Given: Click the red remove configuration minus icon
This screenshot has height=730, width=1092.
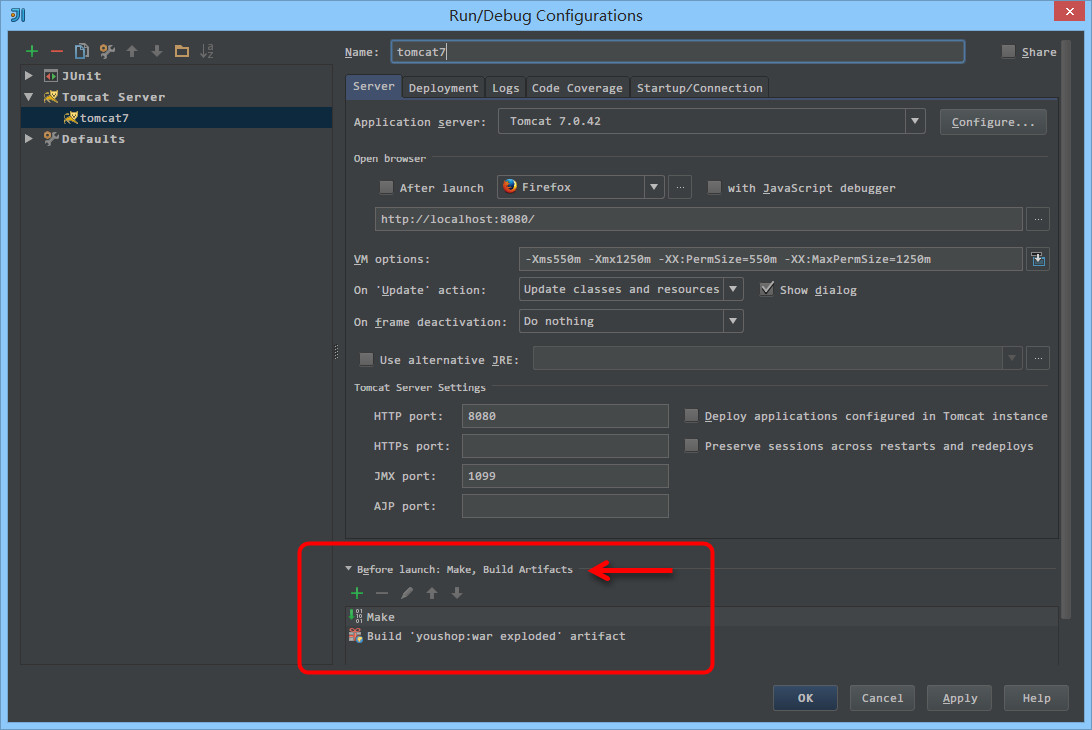Looking at the screenshot, I should [57, 51].
